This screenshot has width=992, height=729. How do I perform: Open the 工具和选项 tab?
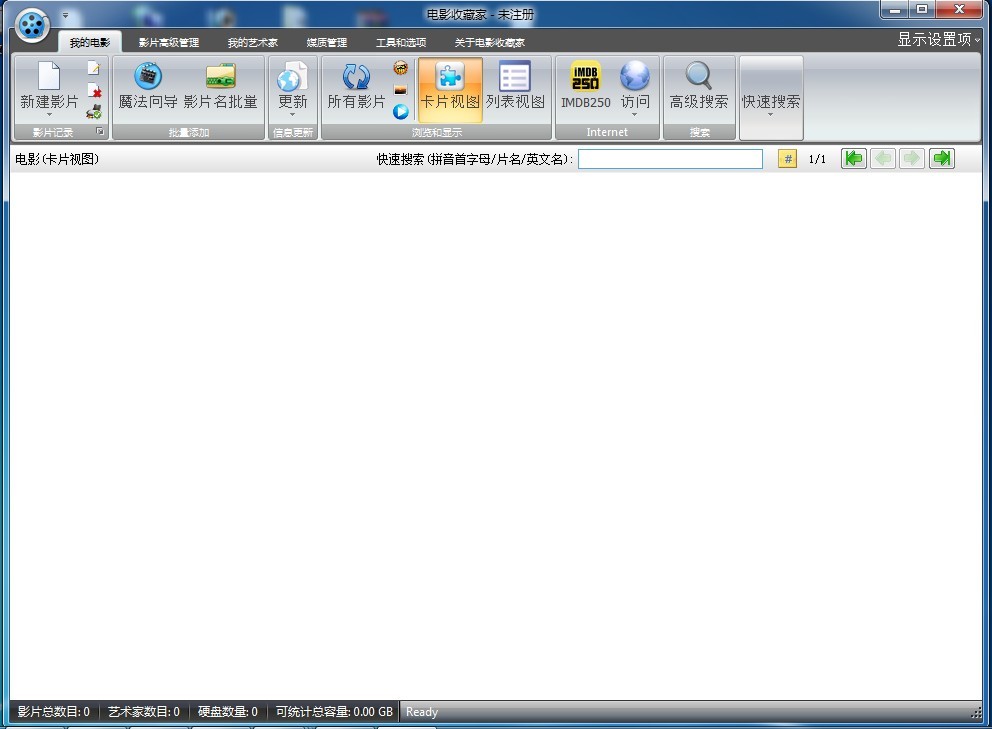pos(400,43)
